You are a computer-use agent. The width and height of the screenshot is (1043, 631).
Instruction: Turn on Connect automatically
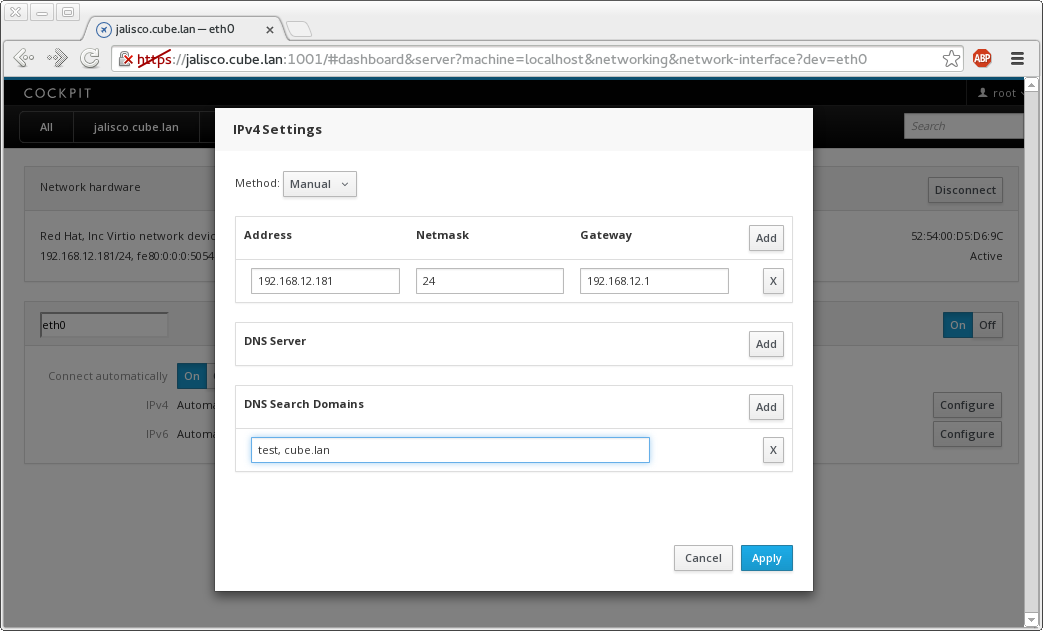[x=191, y=376]
